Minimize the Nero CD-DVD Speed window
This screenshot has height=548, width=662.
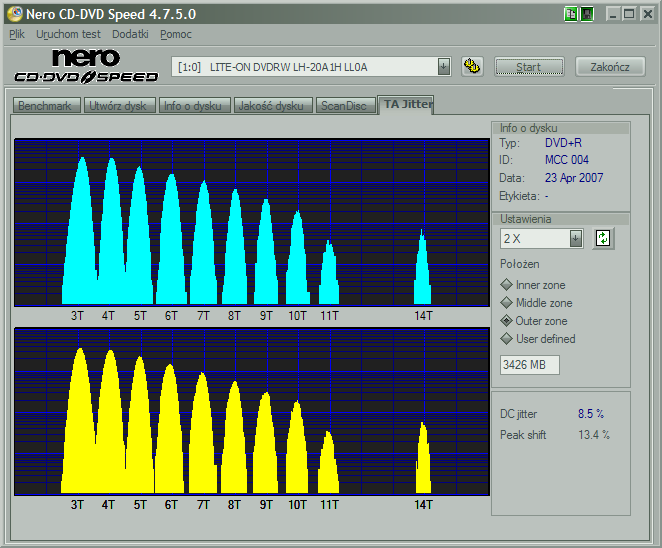pos(613,14)
